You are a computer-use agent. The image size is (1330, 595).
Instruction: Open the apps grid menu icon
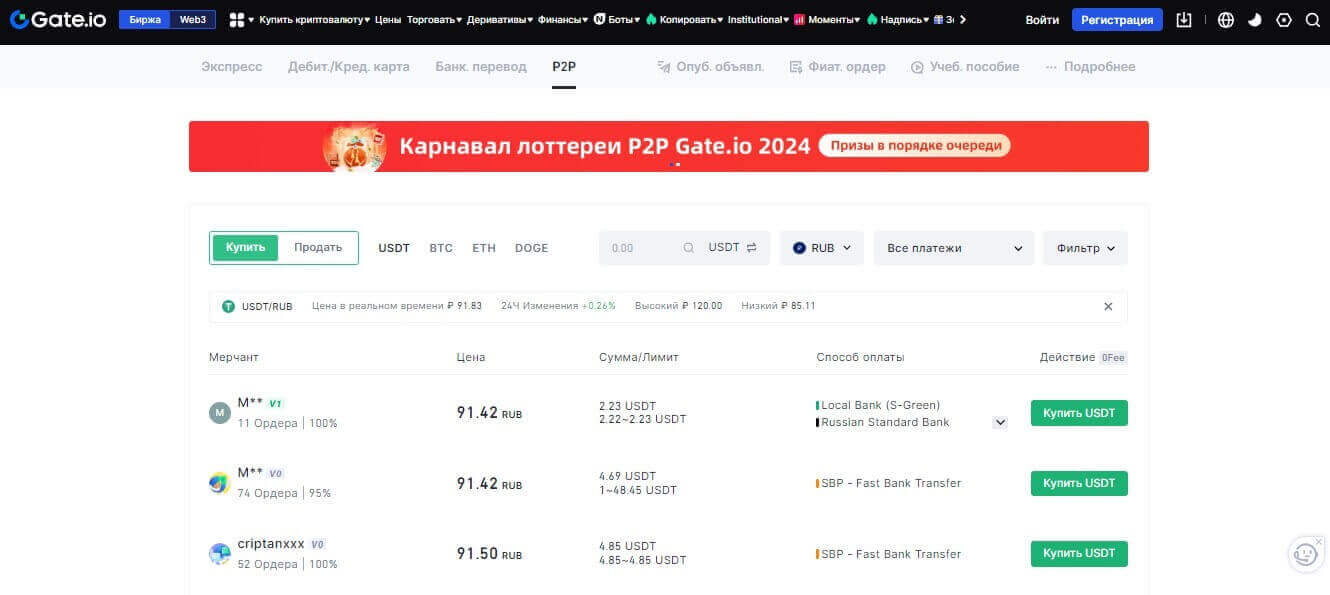pos(237,20)
